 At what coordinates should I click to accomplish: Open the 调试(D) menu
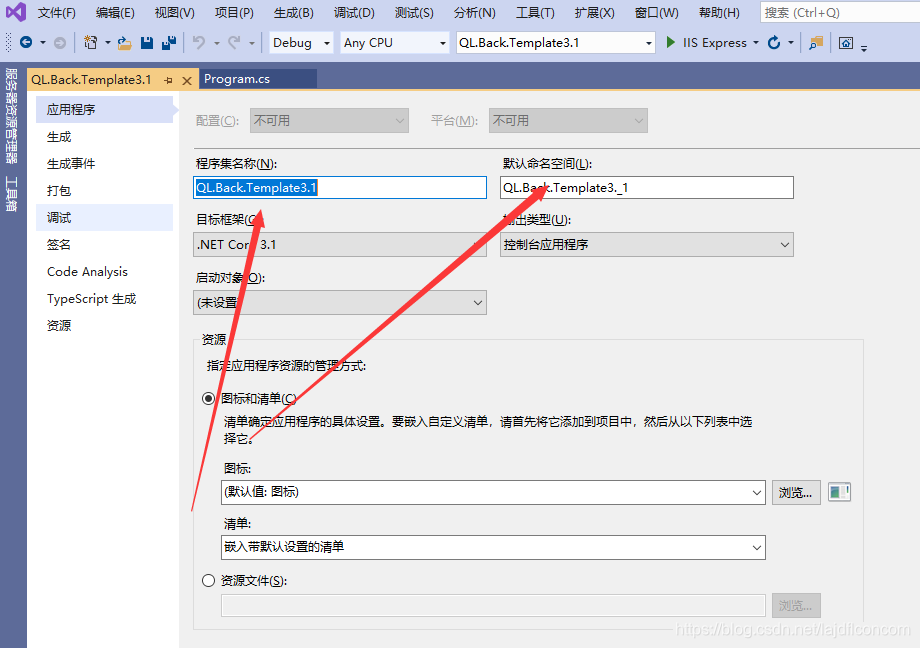(x=354, y=12)
